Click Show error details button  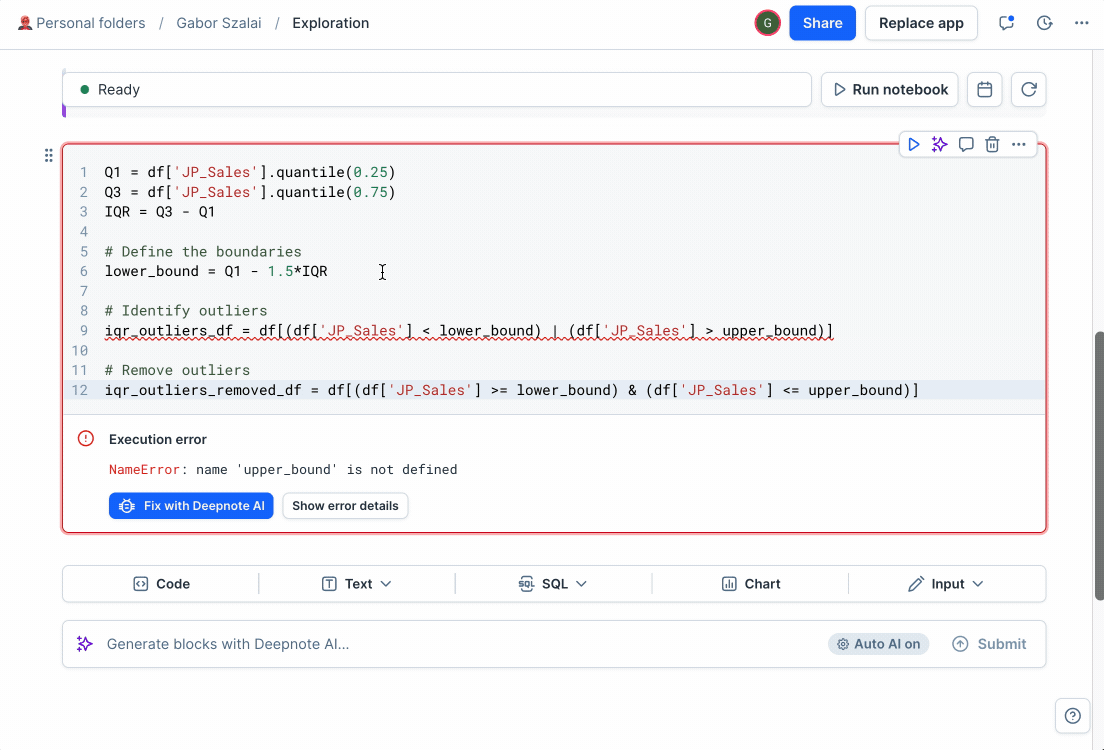pos(345,506)
